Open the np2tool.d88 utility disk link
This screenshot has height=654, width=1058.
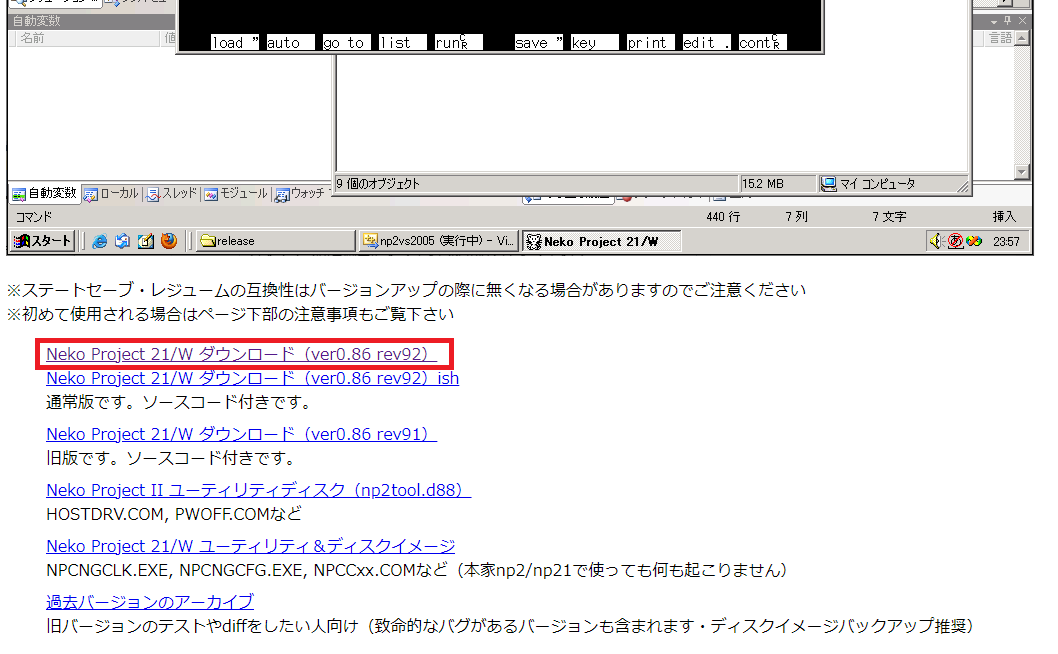tap(258, 490)
